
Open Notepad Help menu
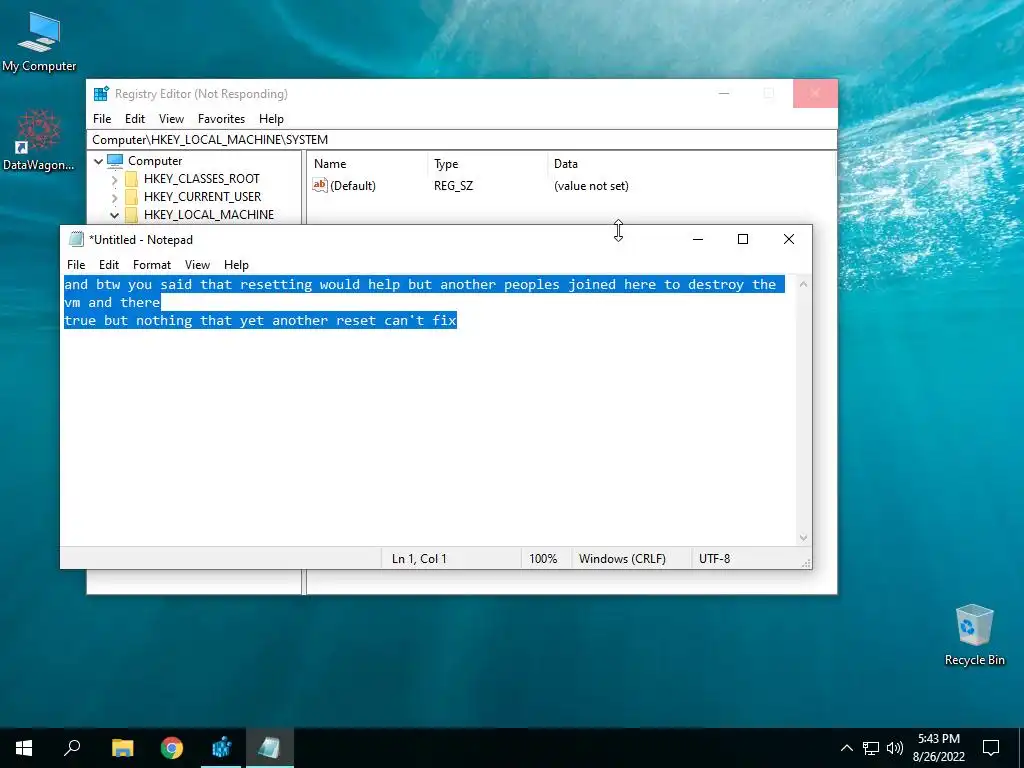236,264
